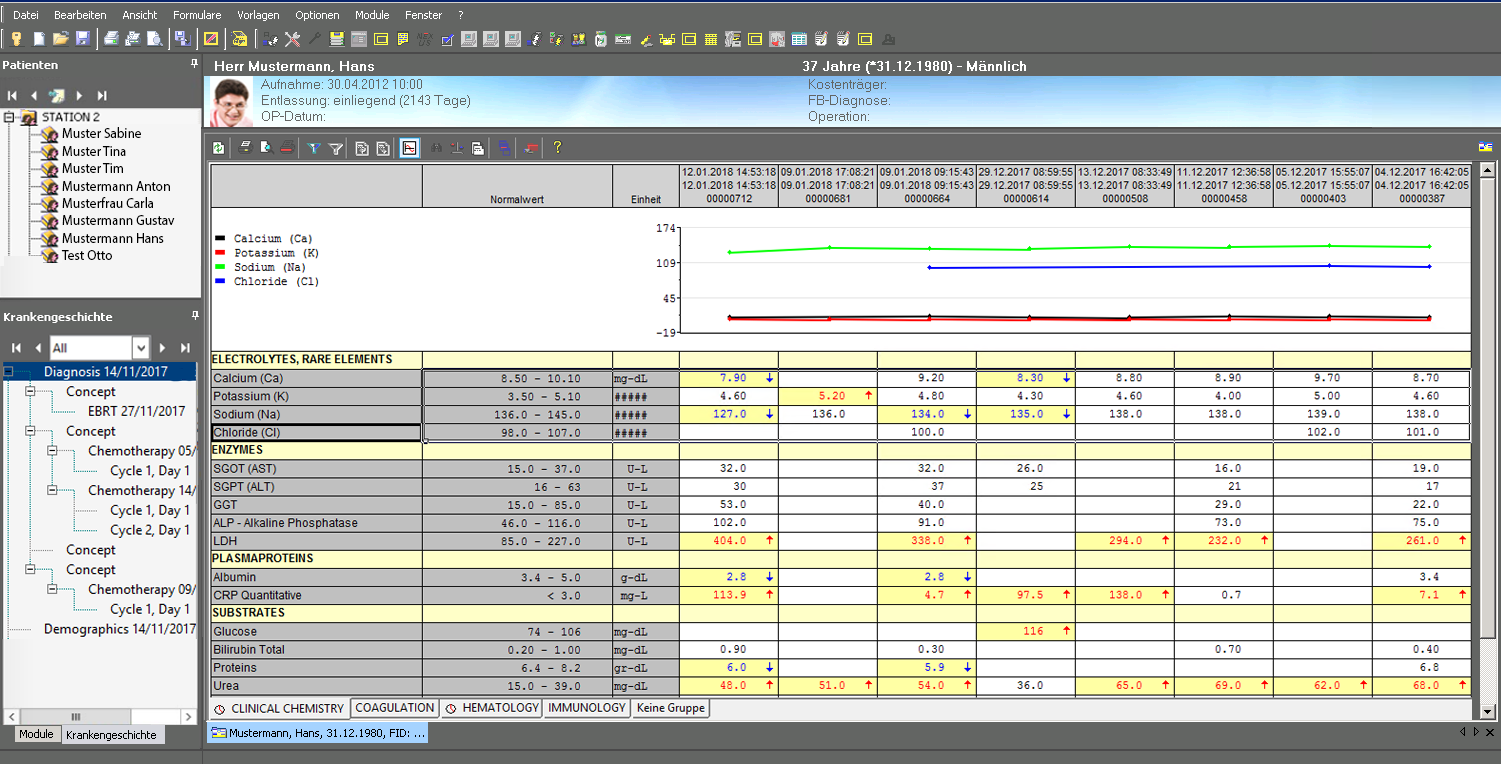Apply filter with the colored funnel icon
The width and height of the screenshot is (1501, 764).
click(x=314, y=148)
